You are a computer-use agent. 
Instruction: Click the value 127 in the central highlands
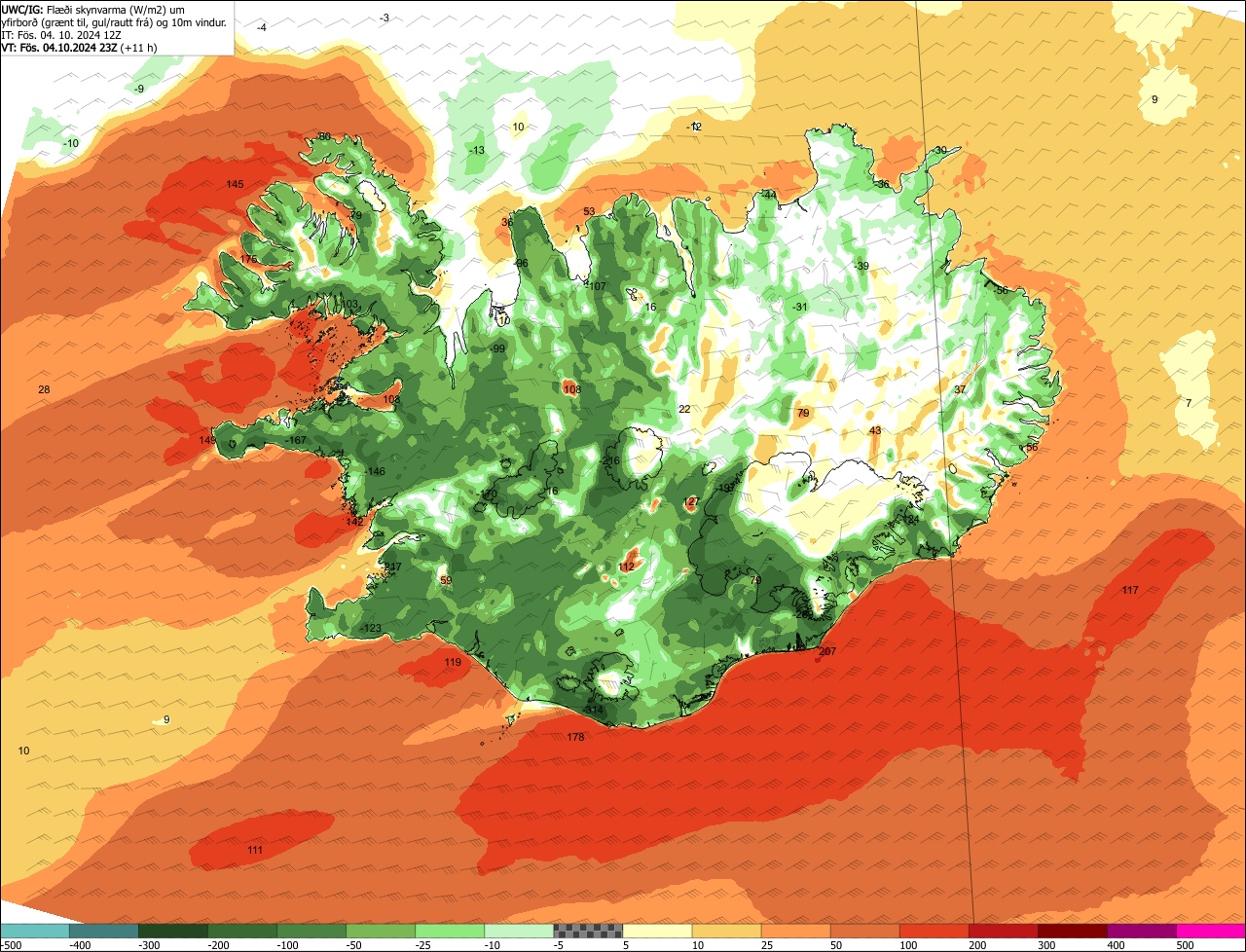click(691, 502)
